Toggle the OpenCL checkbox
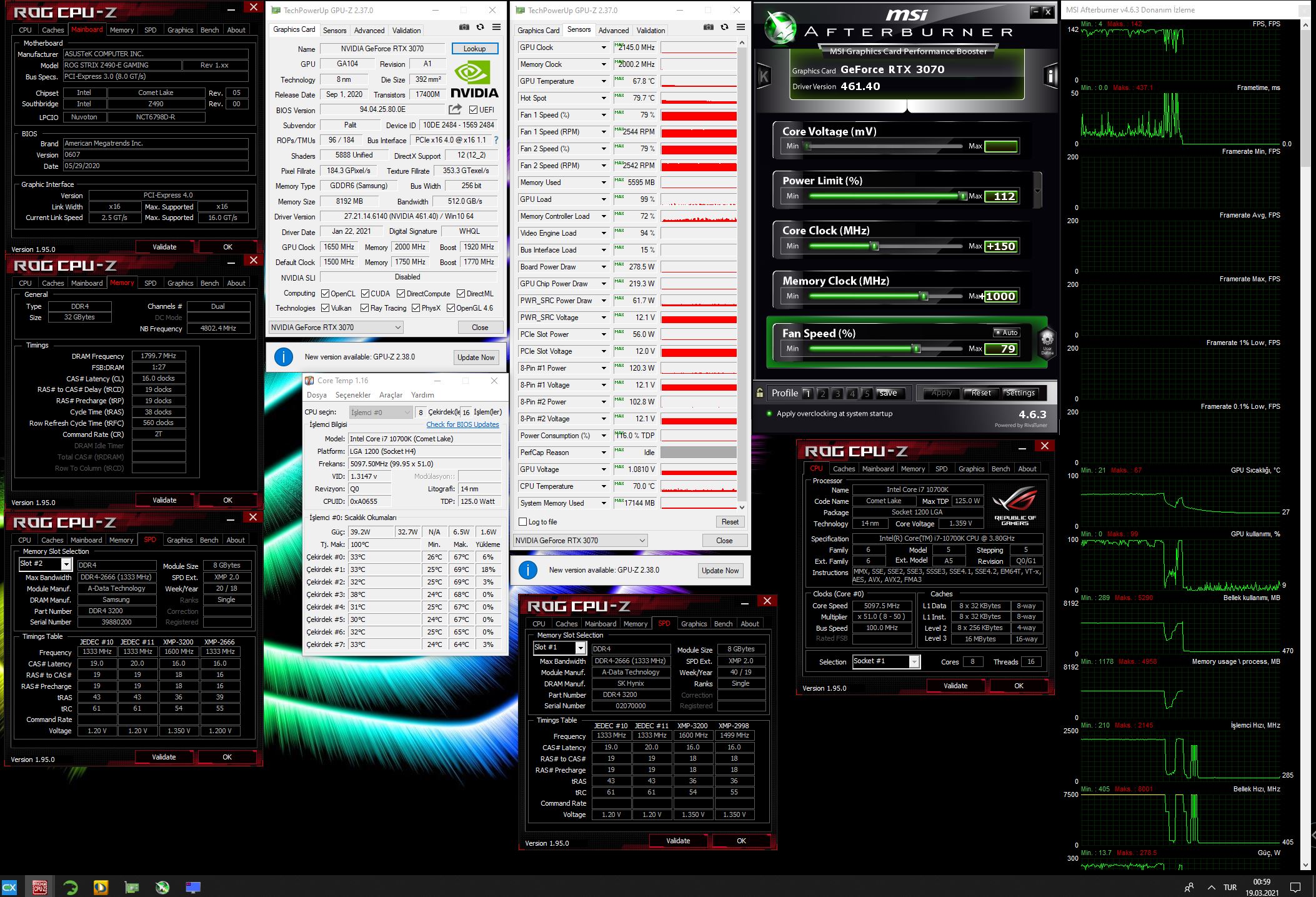Viewport: 1316px width, 897px height. tap(325, 294)
